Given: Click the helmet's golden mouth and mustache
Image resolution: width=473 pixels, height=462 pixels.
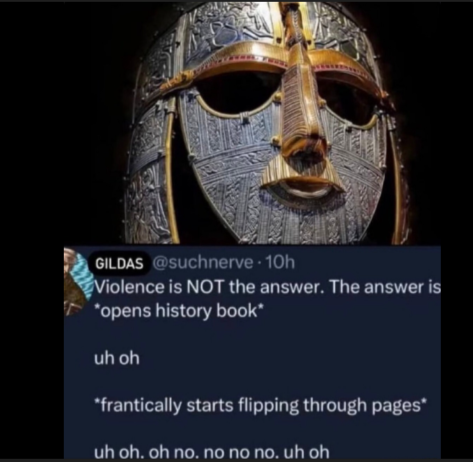Looking at the screenshot, I should [302, 180].
